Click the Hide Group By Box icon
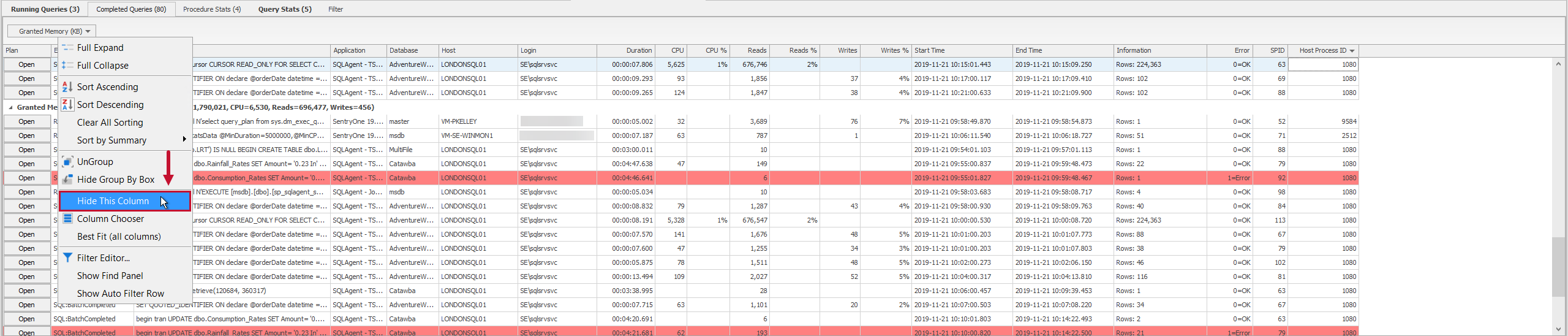This screenshot has height=336, width=1568. coord(67,180)
